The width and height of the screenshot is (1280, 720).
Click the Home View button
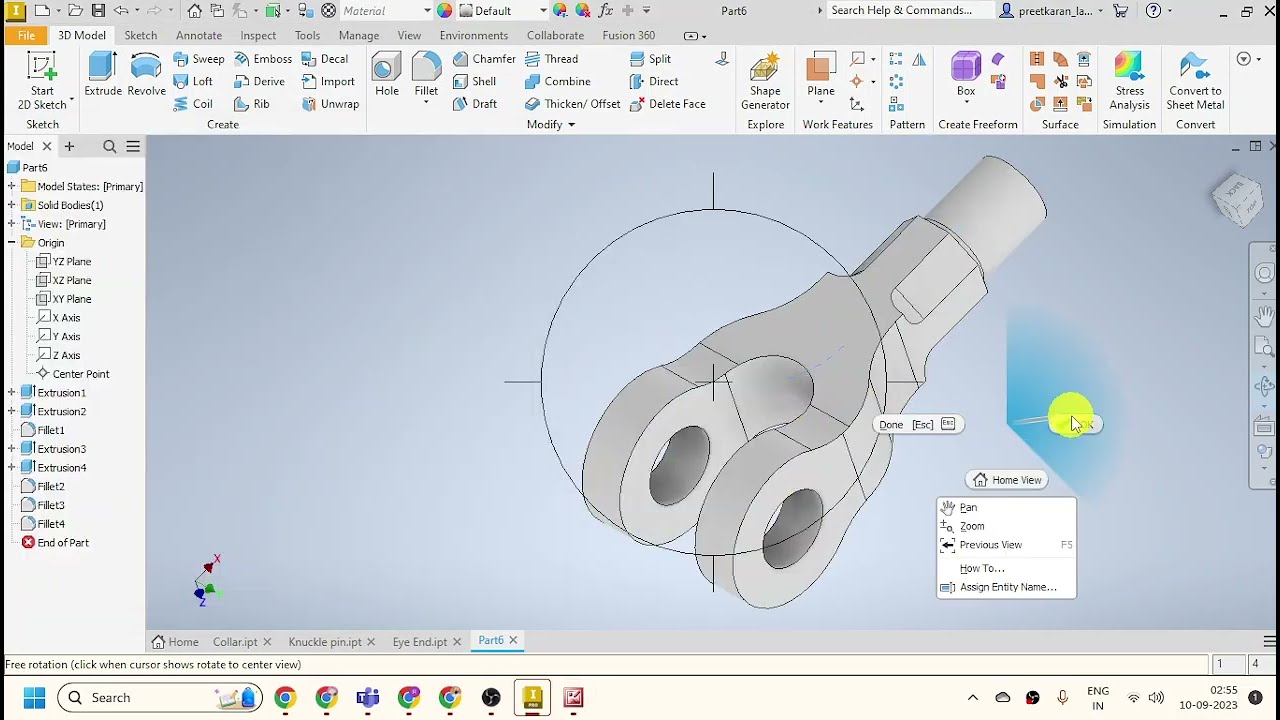click(1007, 480)
